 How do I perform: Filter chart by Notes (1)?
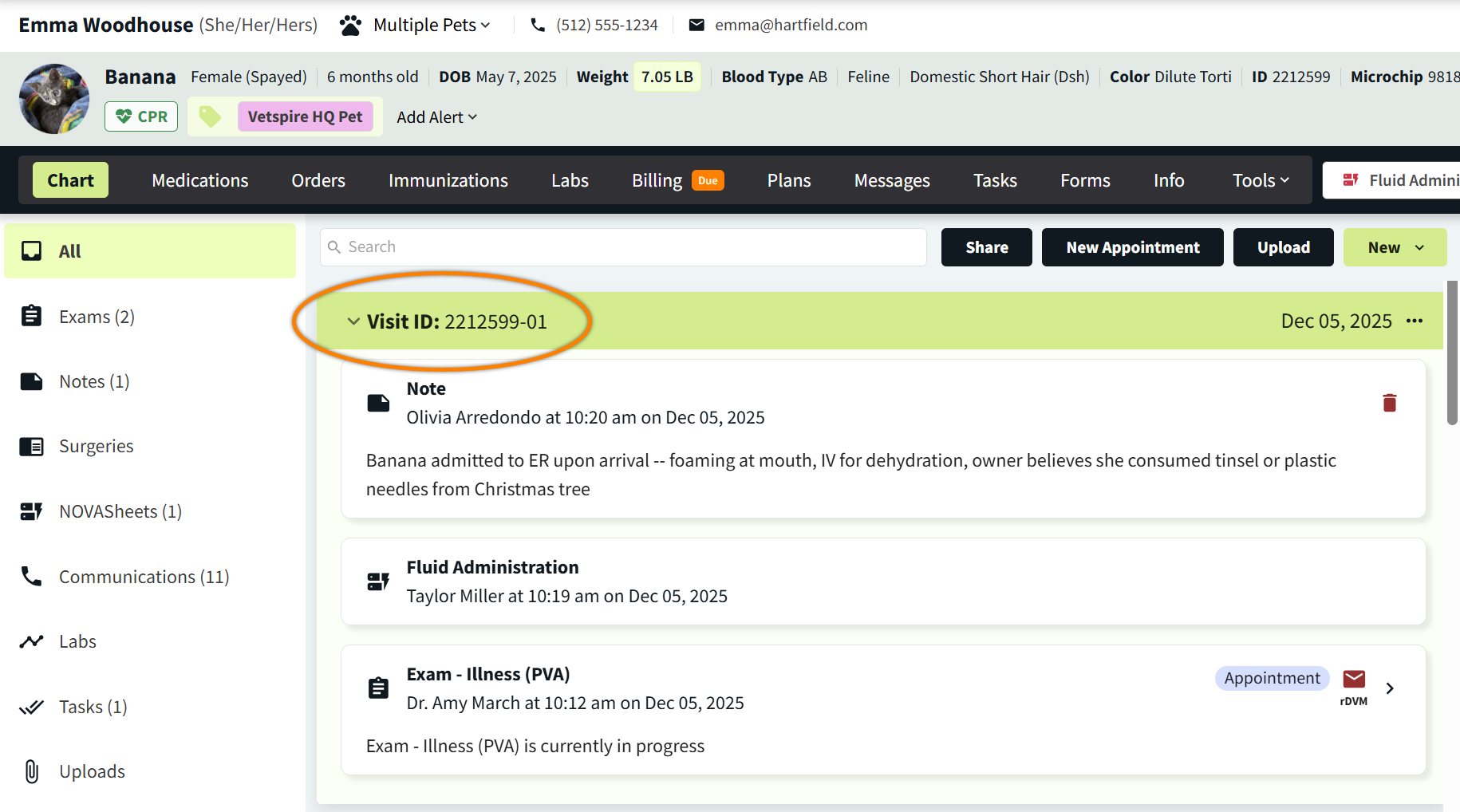click(94, 381)
